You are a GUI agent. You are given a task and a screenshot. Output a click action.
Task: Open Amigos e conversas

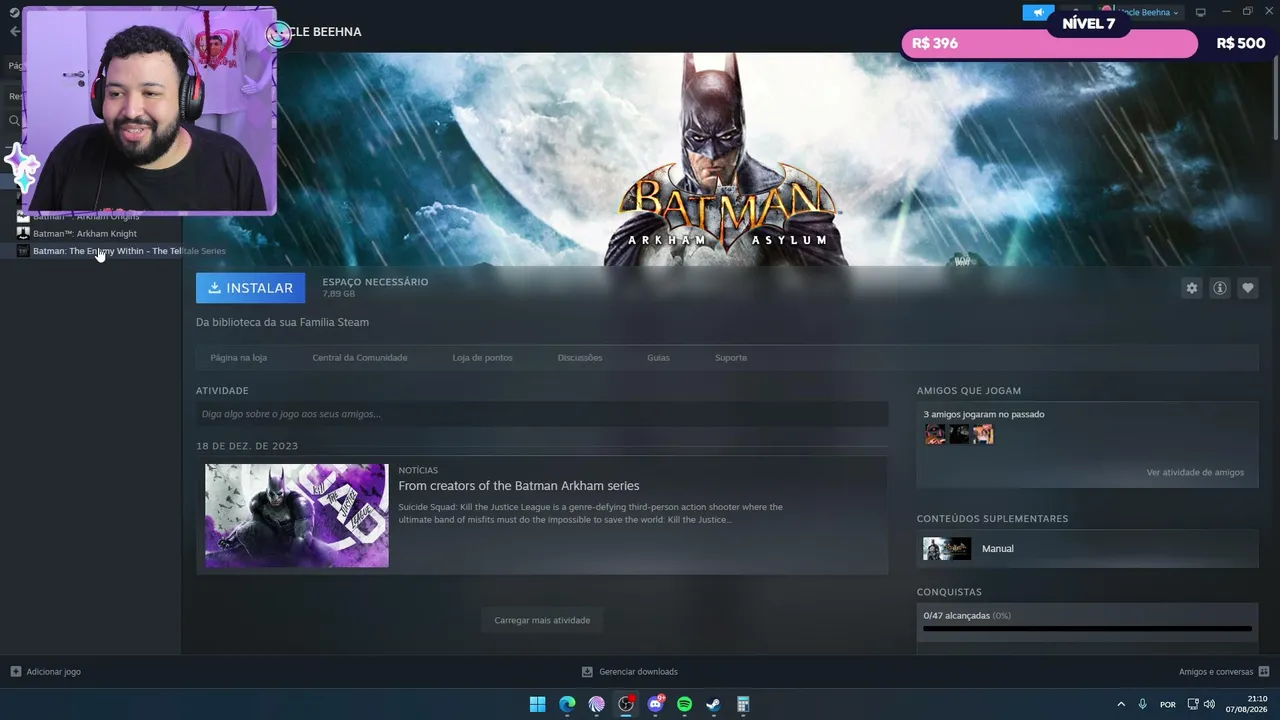coord(1216,672)
